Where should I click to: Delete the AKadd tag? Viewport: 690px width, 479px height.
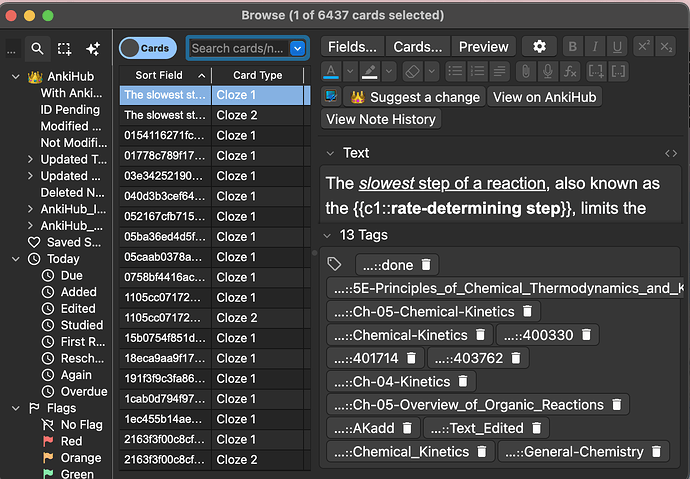[407, 428]
